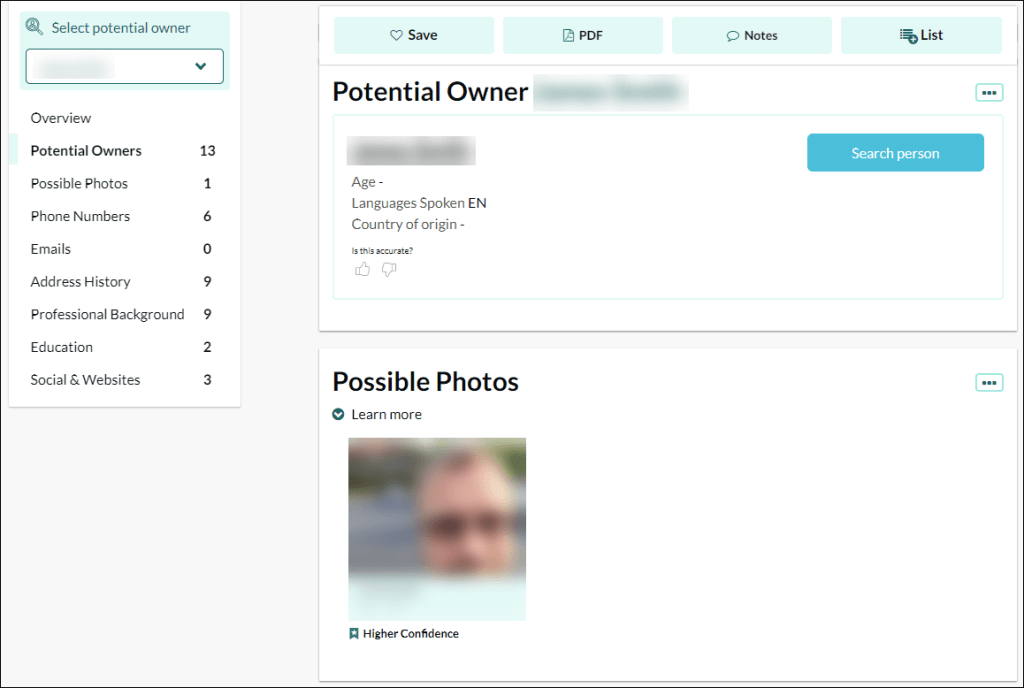Click the Potential Owners count 13
Screen dimensions: 1024x688
[x=207, y=151]
